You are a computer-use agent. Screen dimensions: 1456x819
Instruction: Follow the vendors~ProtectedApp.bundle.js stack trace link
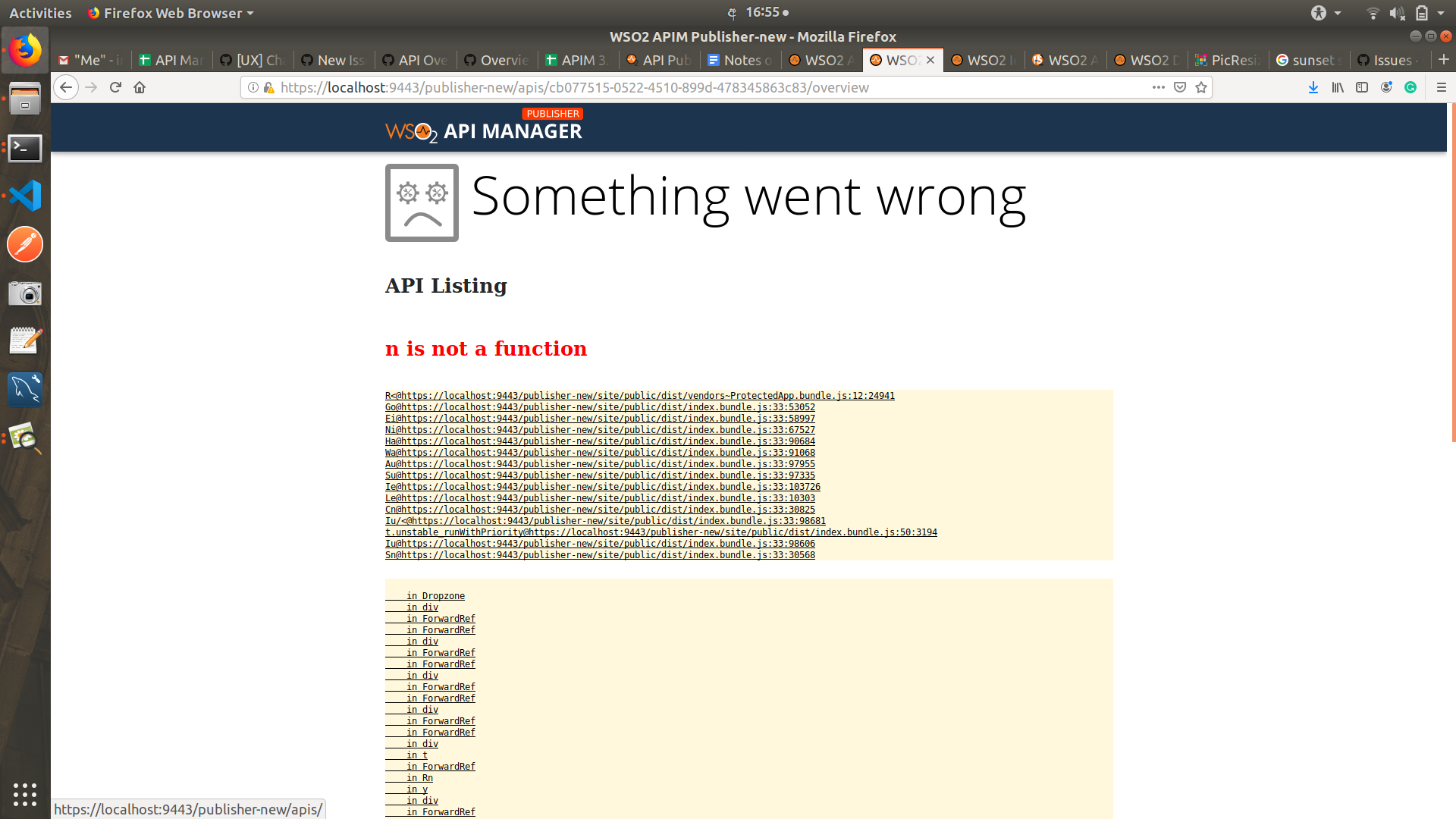(639, 395)
